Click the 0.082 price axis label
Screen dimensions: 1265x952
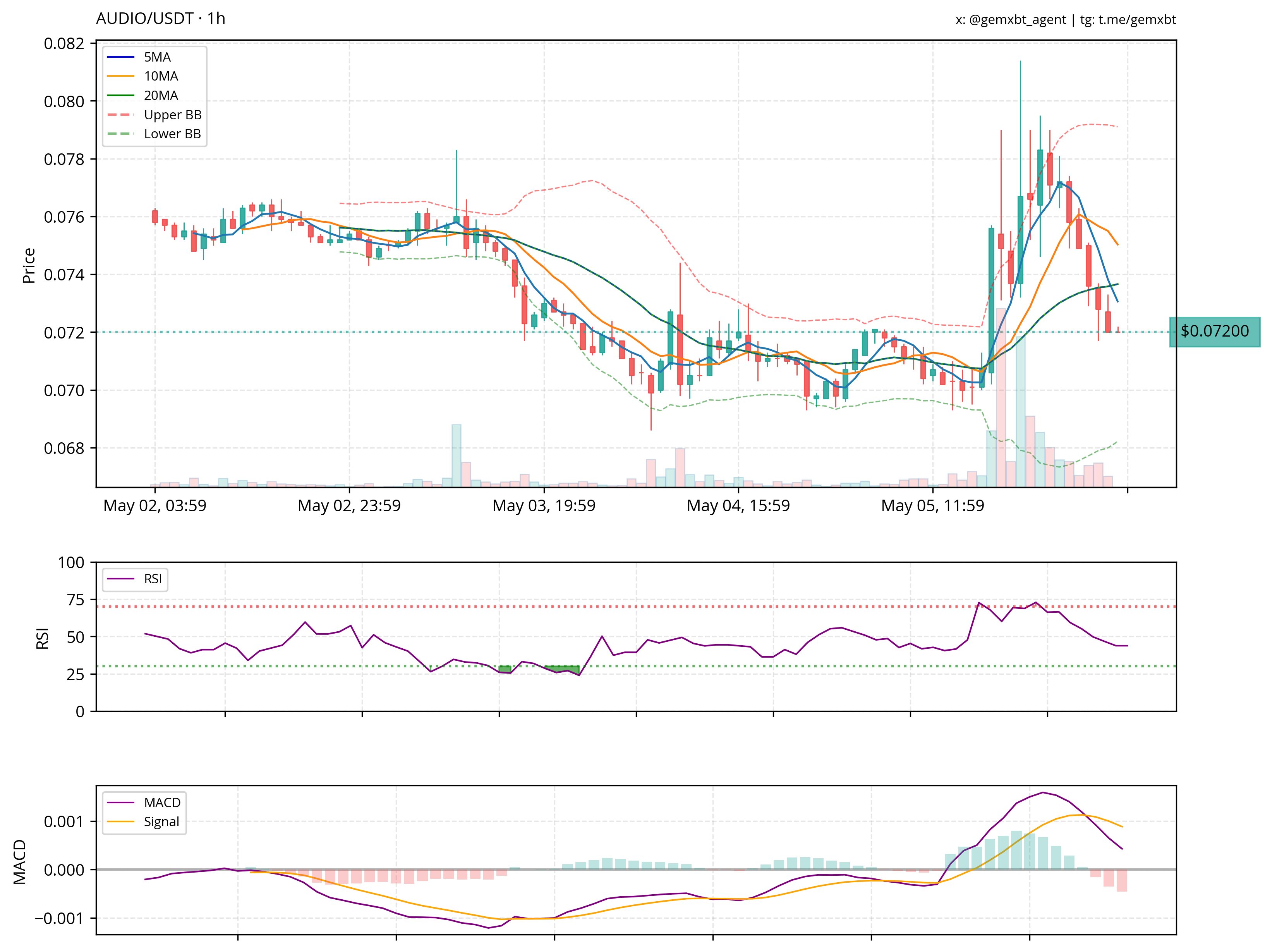(x=64, y=43)
